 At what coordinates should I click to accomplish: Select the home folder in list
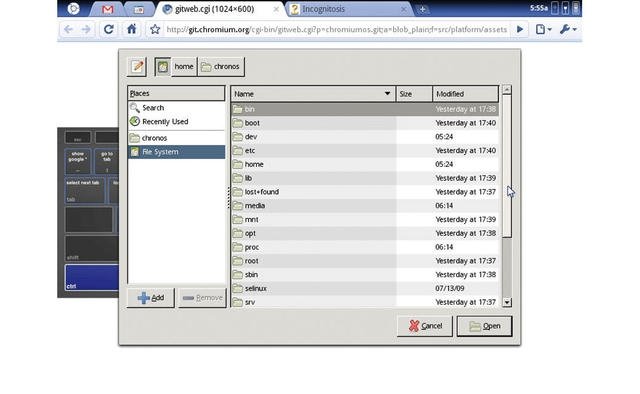[365, 165]
